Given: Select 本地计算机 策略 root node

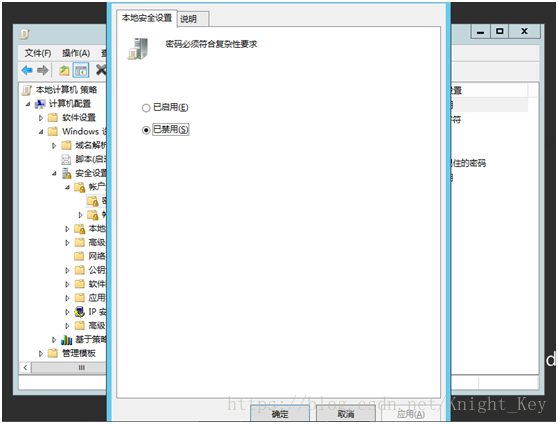Looking at the screenshot, I should pos(66,90).
